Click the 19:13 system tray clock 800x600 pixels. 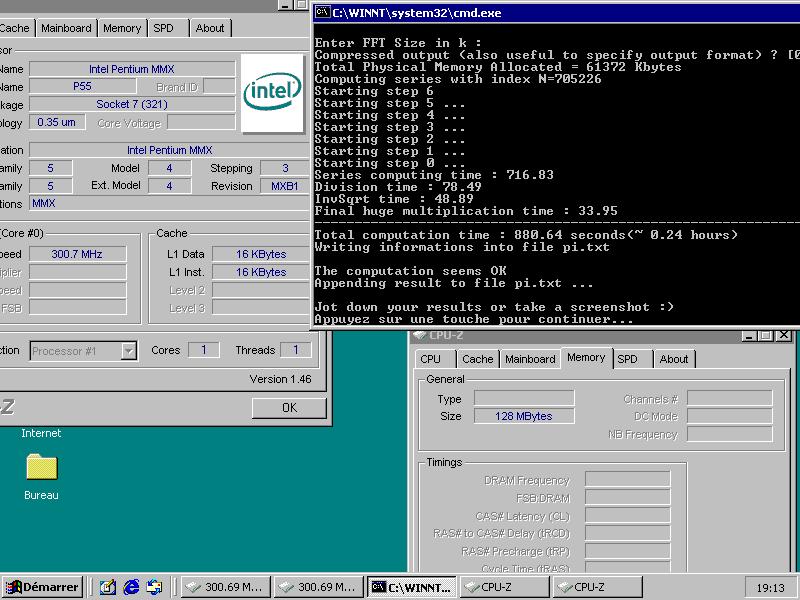770,588
